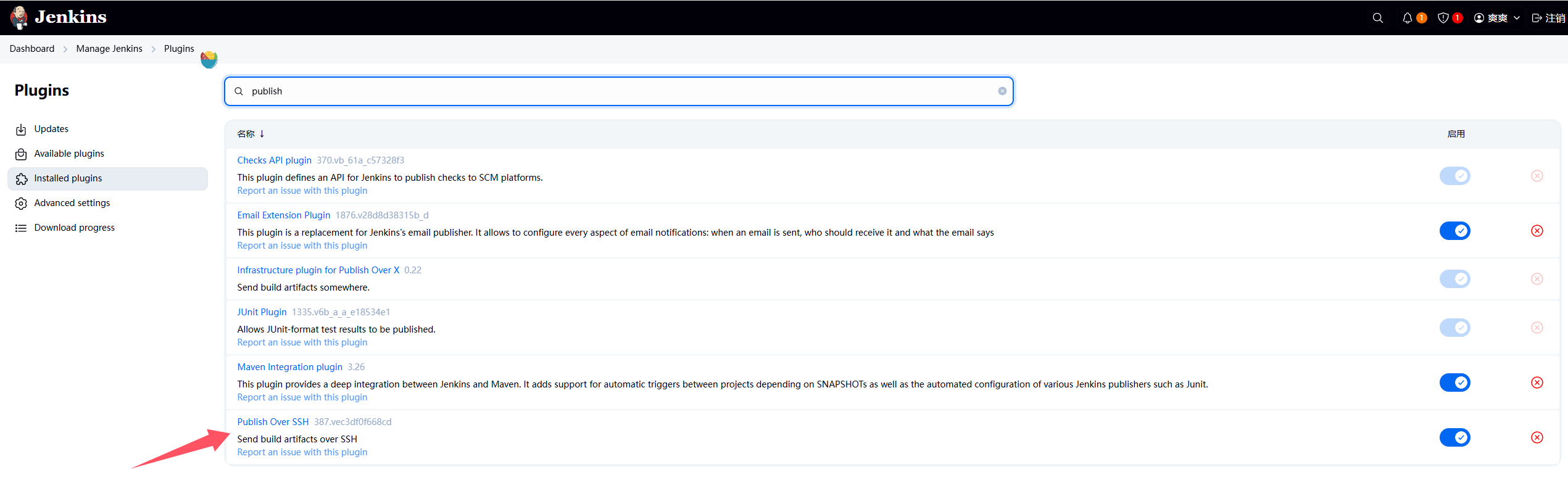Uninstall the Maven Integration plugin
The width and height of the screenshot is (1568, 488).
coord(1537,383)
